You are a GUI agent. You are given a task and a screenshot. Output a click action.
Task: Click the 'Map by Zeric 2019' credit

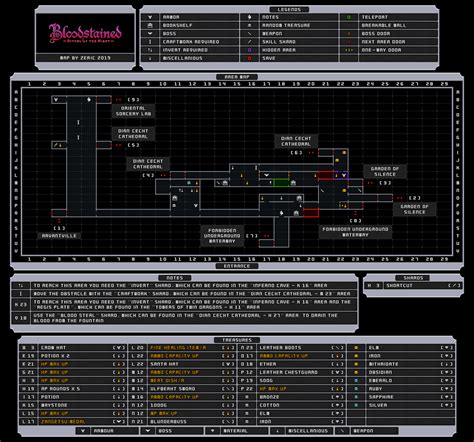[85, 58]
